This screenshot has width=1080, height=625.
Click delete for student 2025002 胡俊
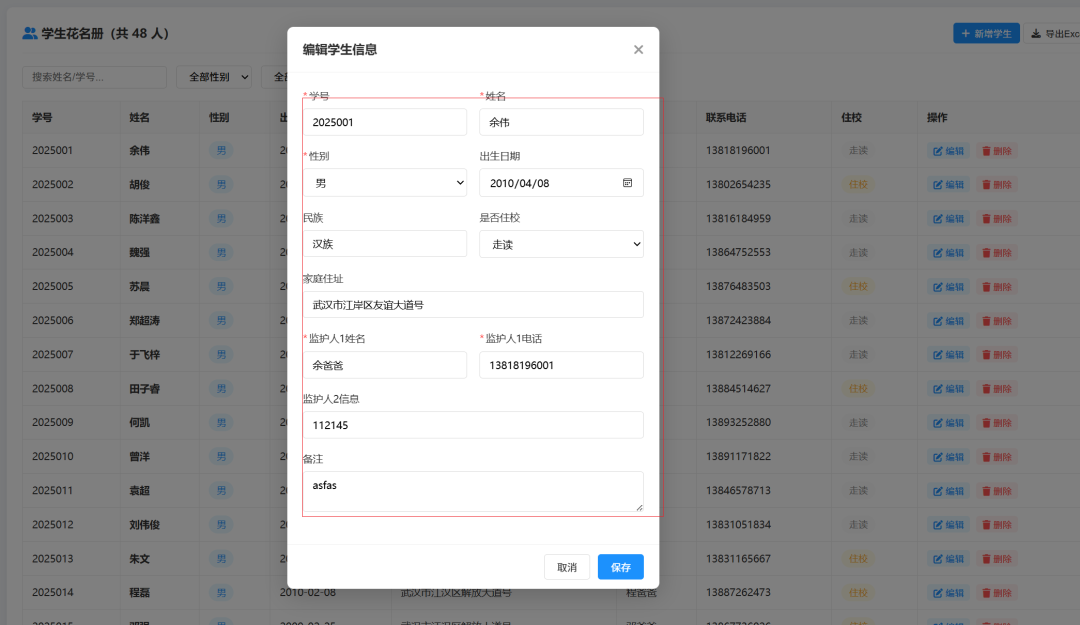997,185
